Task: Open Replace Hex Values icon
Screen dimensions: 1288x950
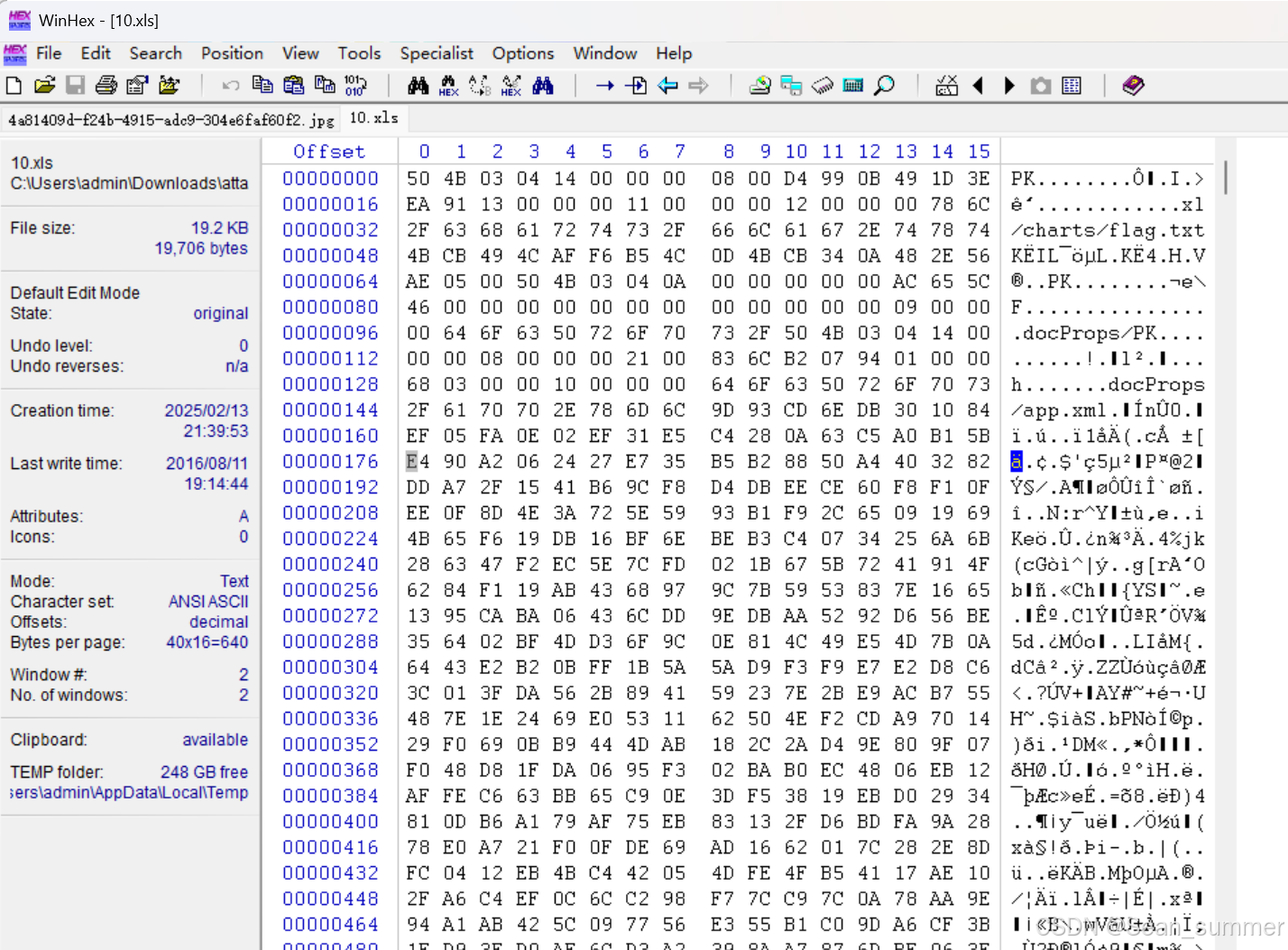Action: click(511, 86)
